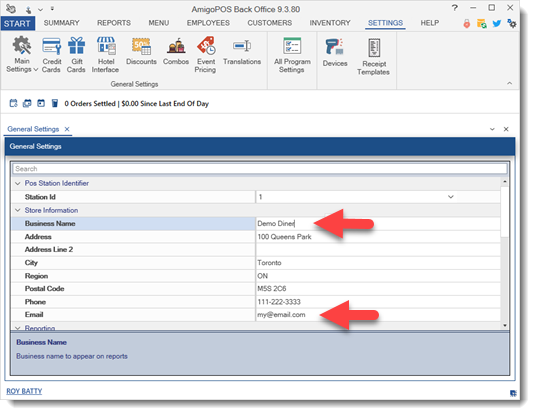Image resolution: width=535 pixels, height=415 pixels.
Task: Select the Business Name row label
Action: [50, 224]
